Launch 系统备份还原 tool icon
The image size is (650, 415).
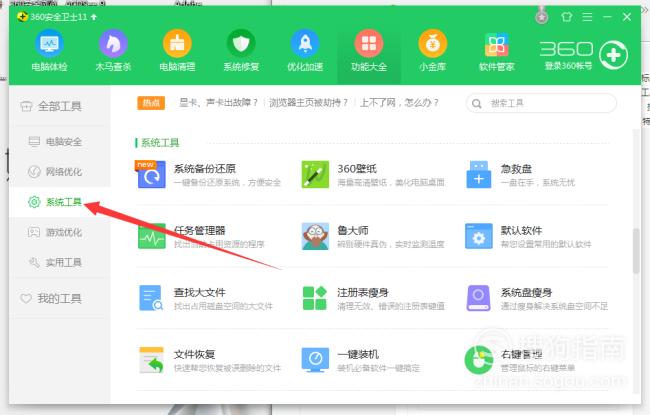coord(151,175)
